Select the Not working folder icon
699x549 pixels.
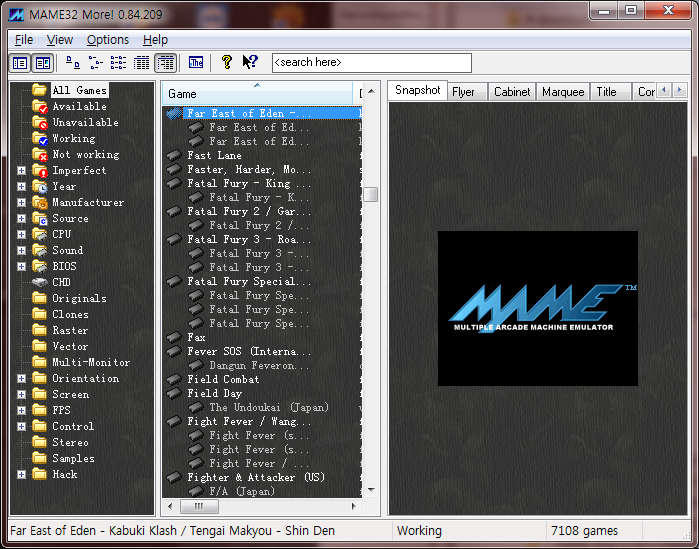[x=40, y=155]
